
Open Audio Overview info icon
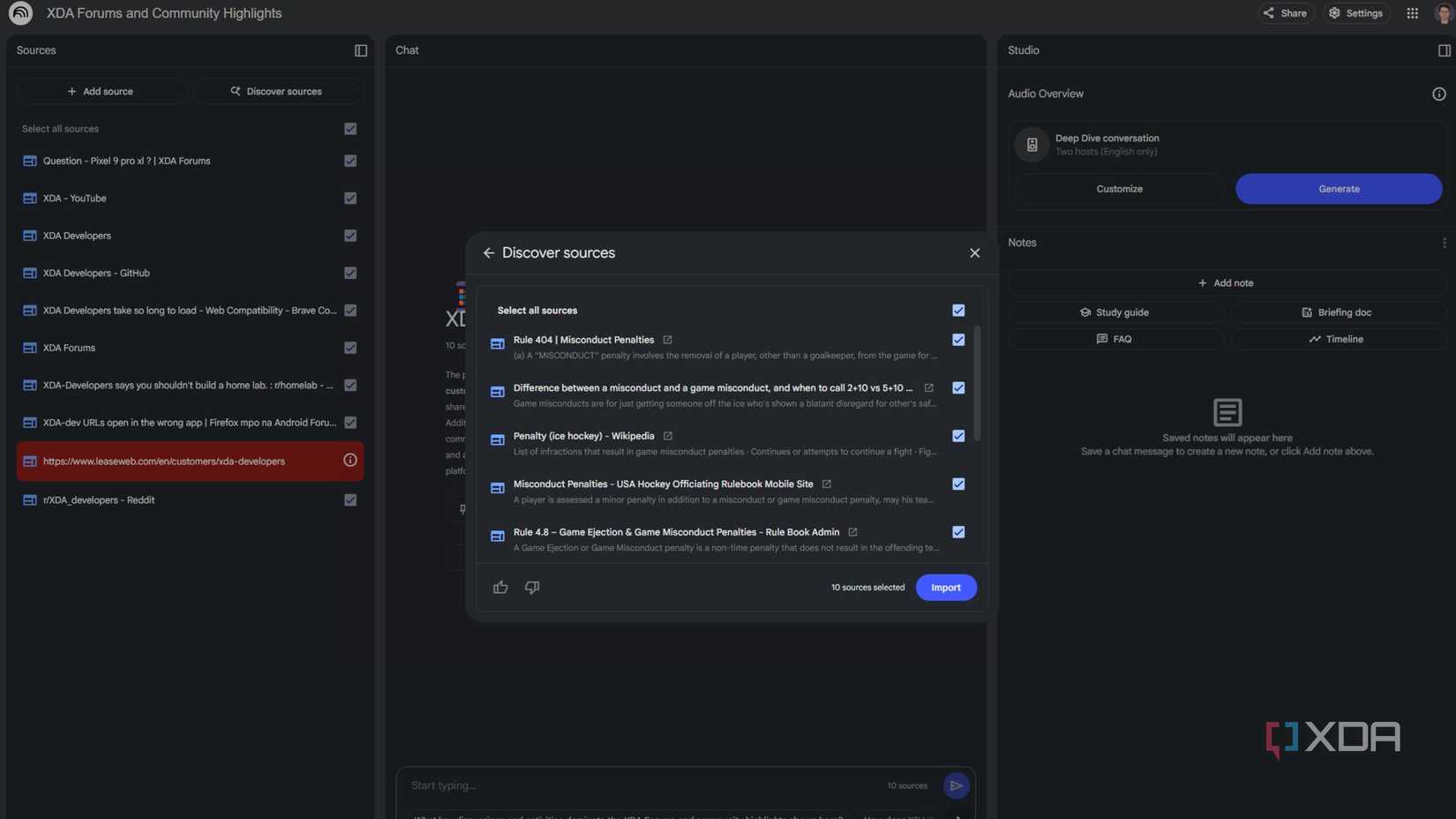pos(1438,94)
